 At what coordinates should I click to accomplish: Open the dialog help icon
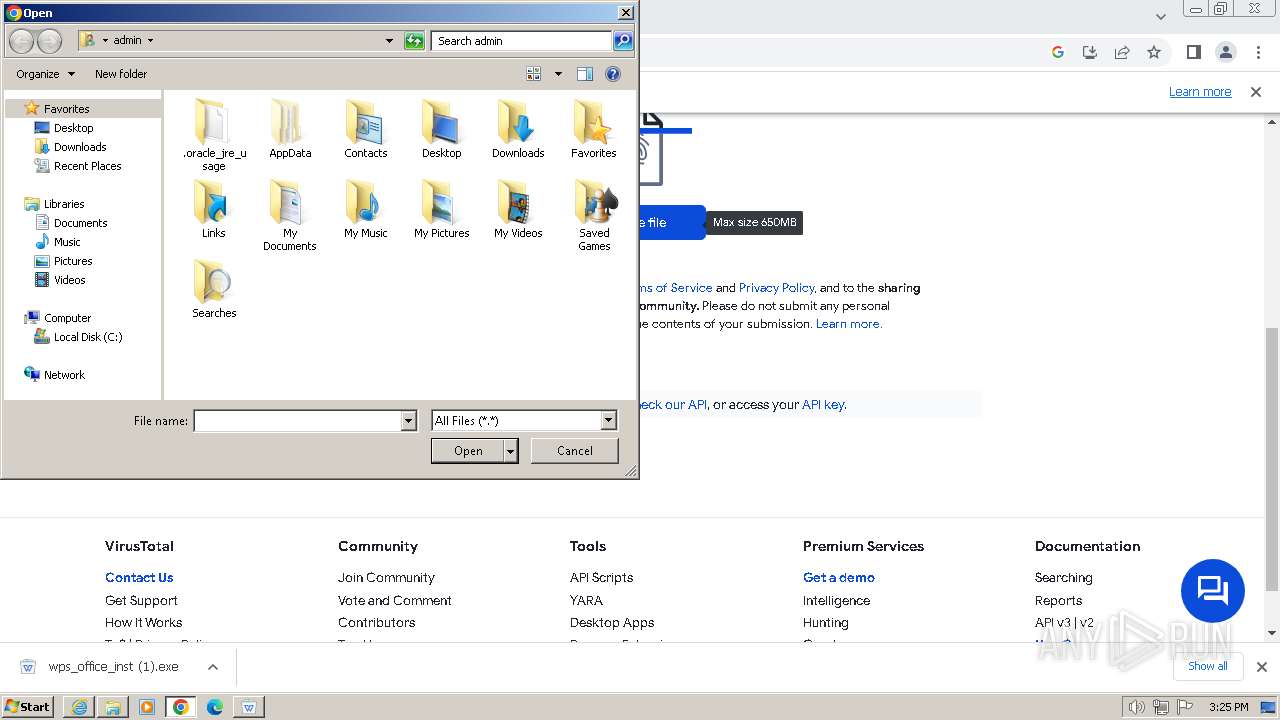(613, 74)
